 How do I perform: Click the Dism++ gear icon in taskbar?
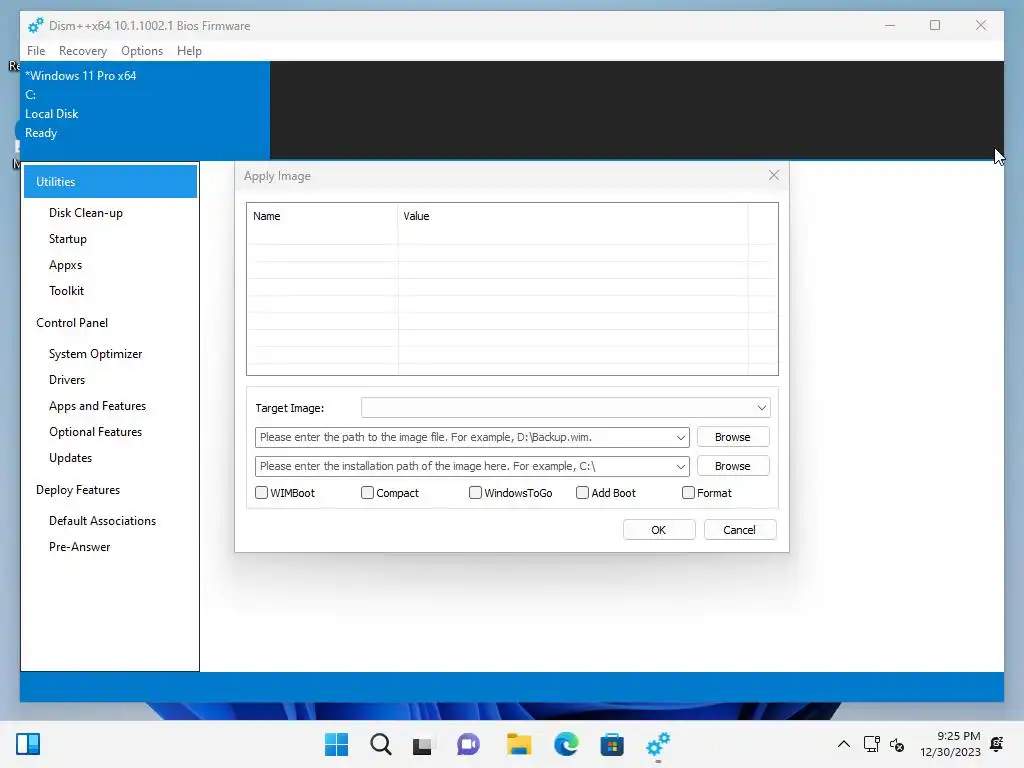click(x=658, y=744)
